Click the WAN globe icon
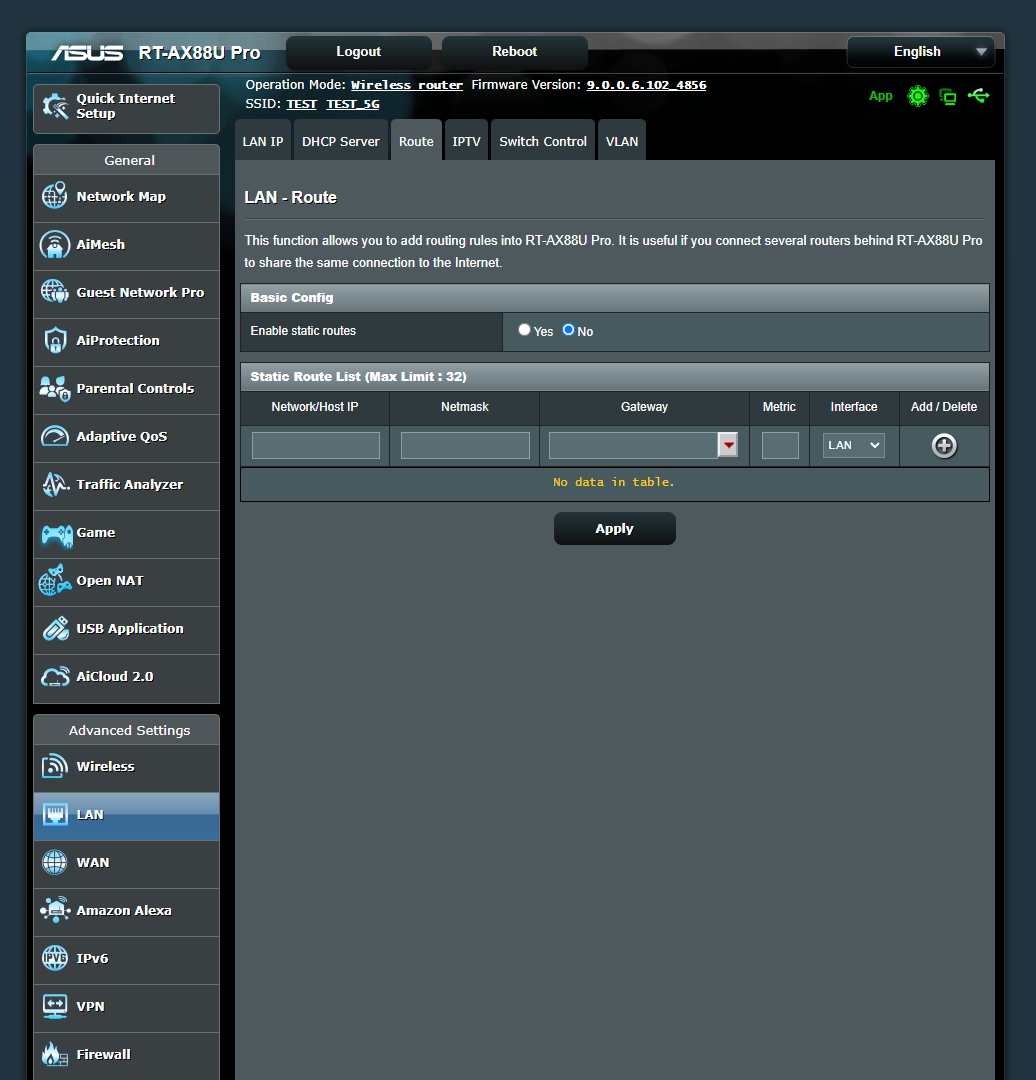The width and height of the screenshot is (1036, 1080). pos(54,862)
